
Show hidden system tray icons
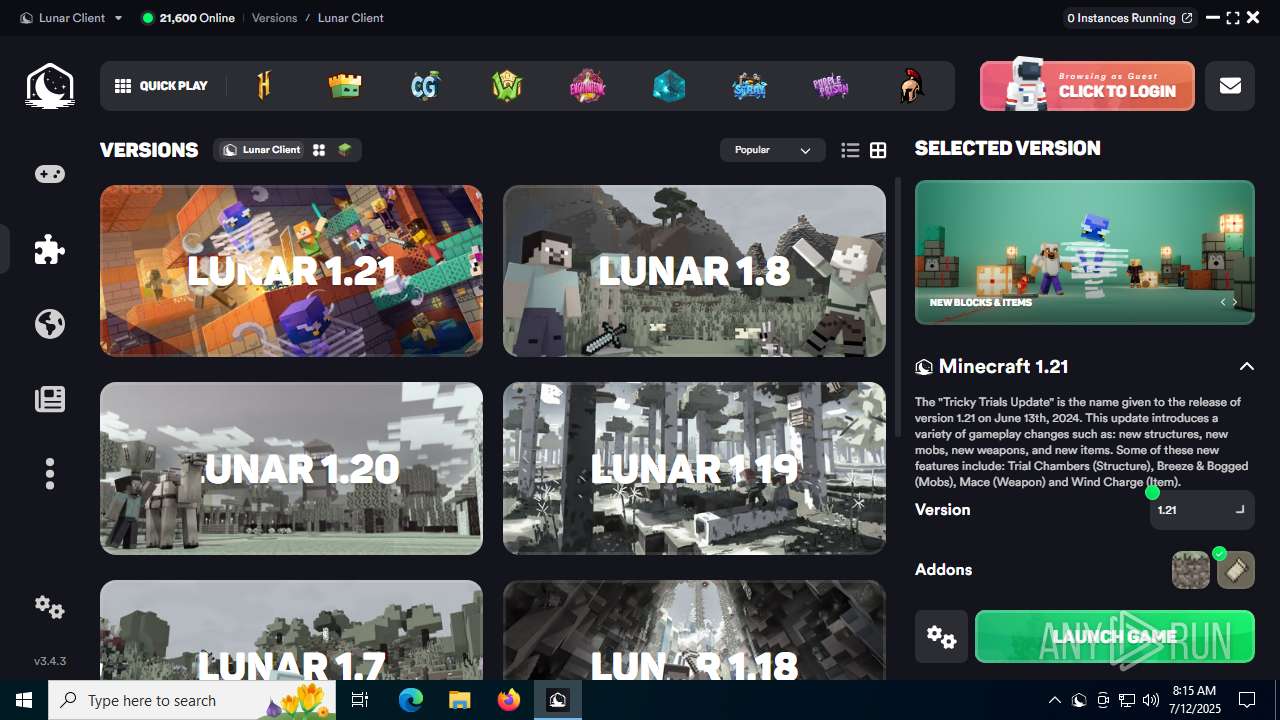(x=1054, y=700)
